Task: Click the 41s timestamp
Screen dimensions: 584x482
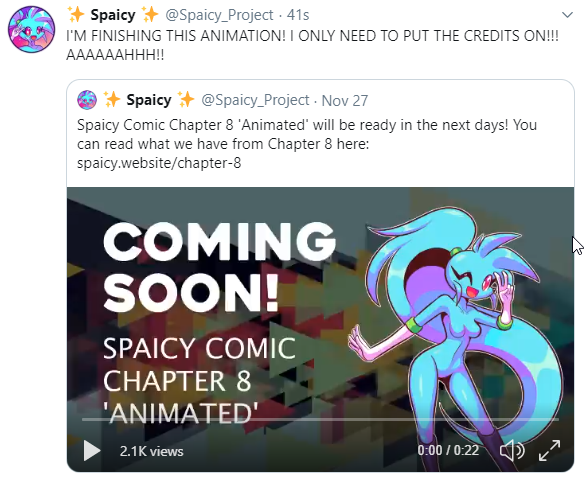Action: click(x=298, y=15)
